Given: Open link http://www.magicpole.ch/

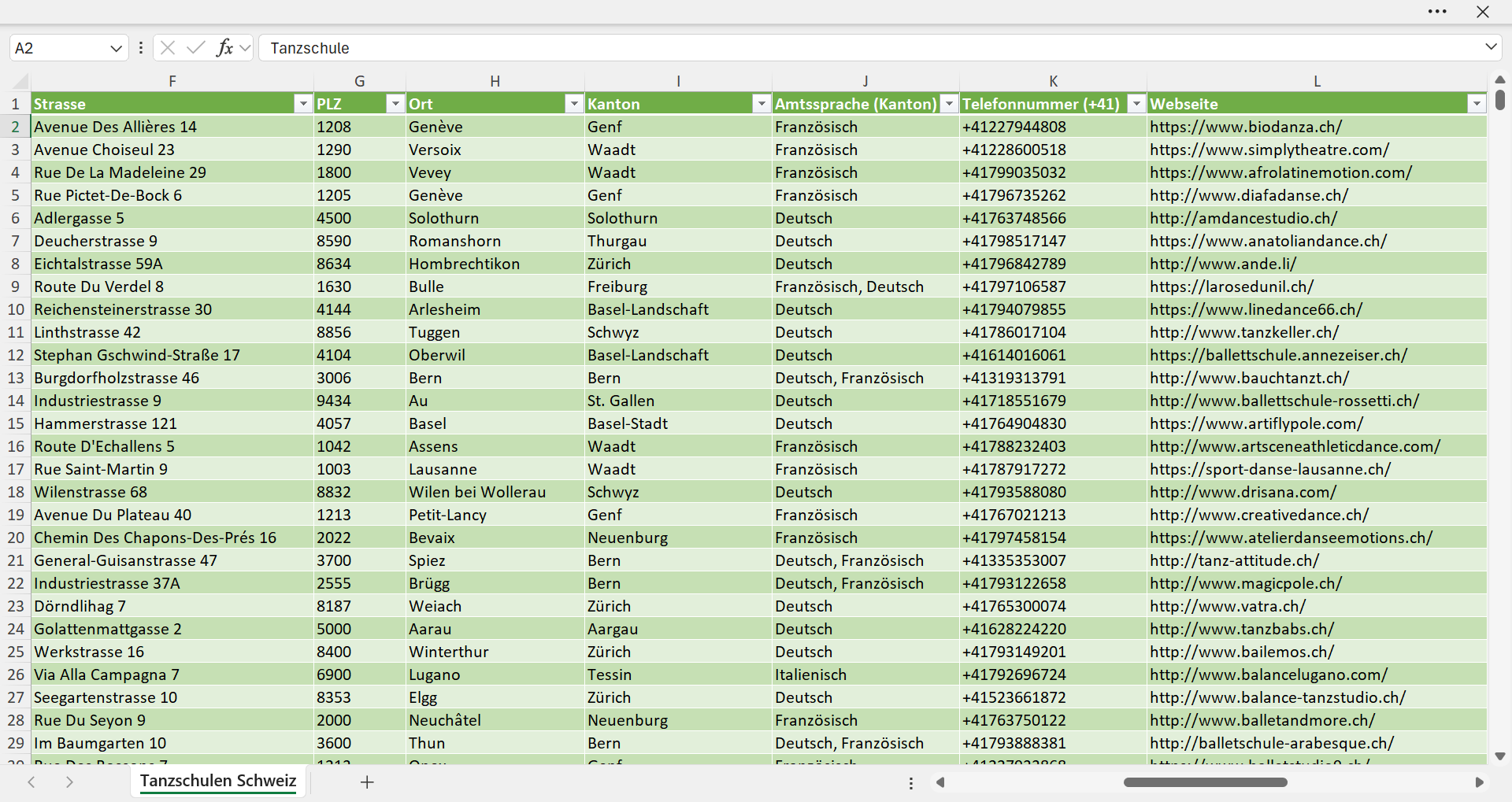Looking at the screenshot, I should [1246, 583].
